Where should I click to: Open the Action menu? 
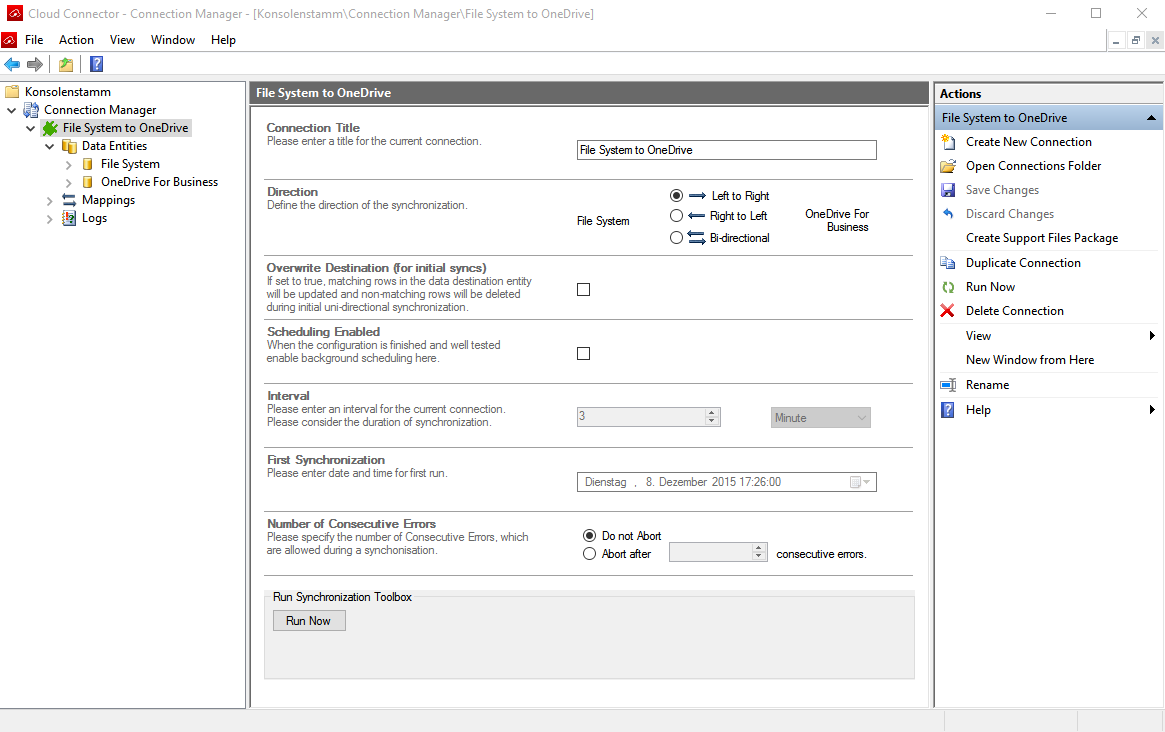pyautogui.click(x=76, y=40)
